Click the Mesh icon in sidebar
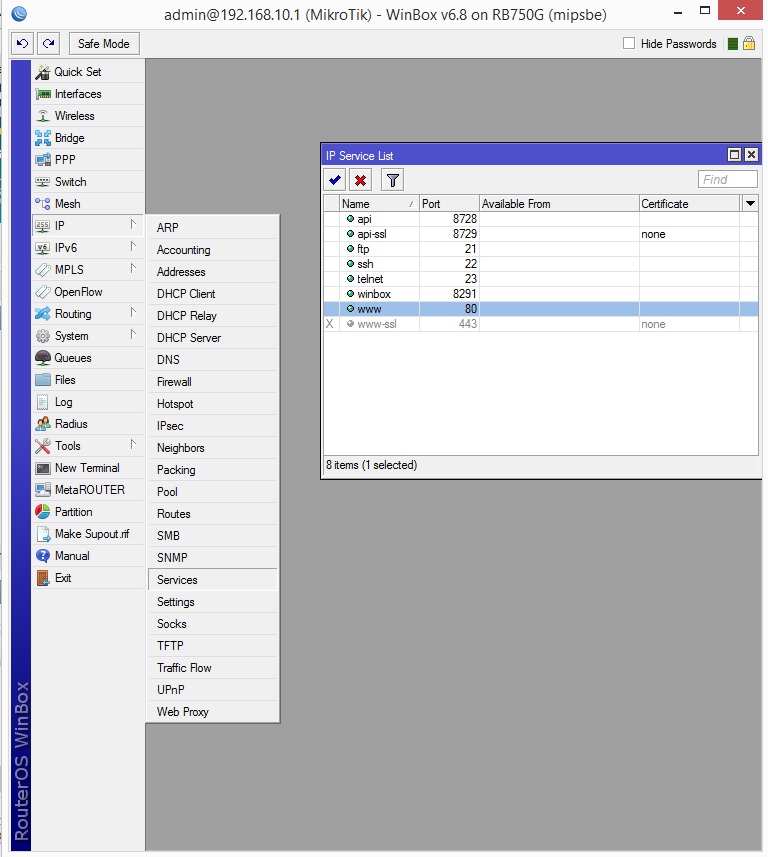 coord(43,204)
